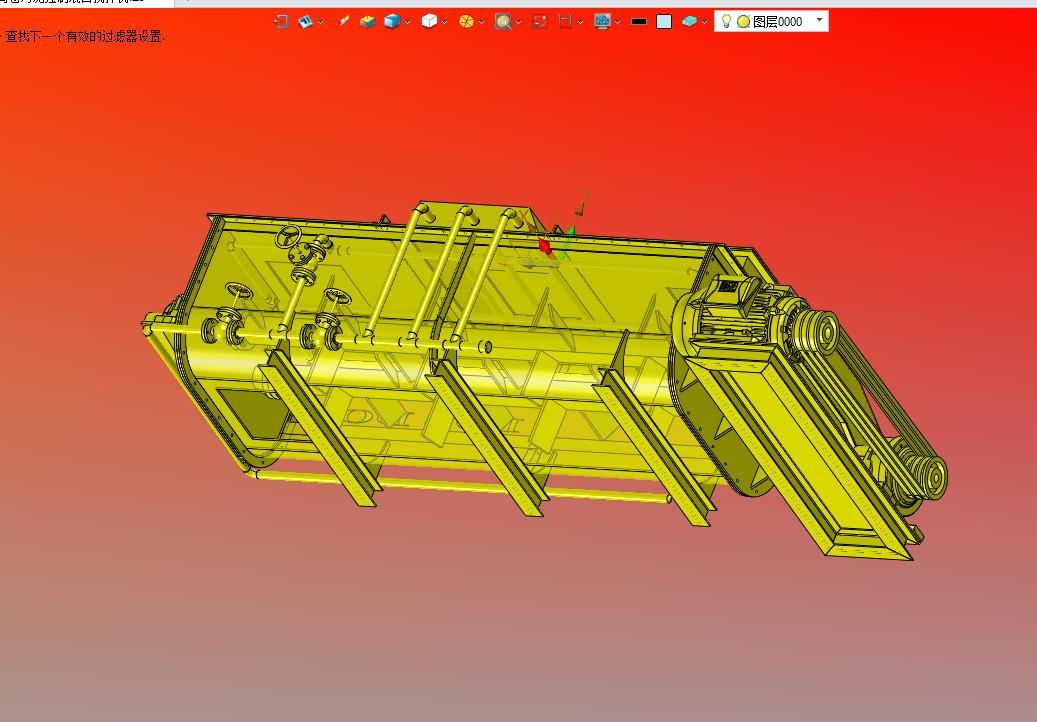Screen dimensions: 1037x722
Task: Expand the monitor display dropdown arrow
Action: 617,22
